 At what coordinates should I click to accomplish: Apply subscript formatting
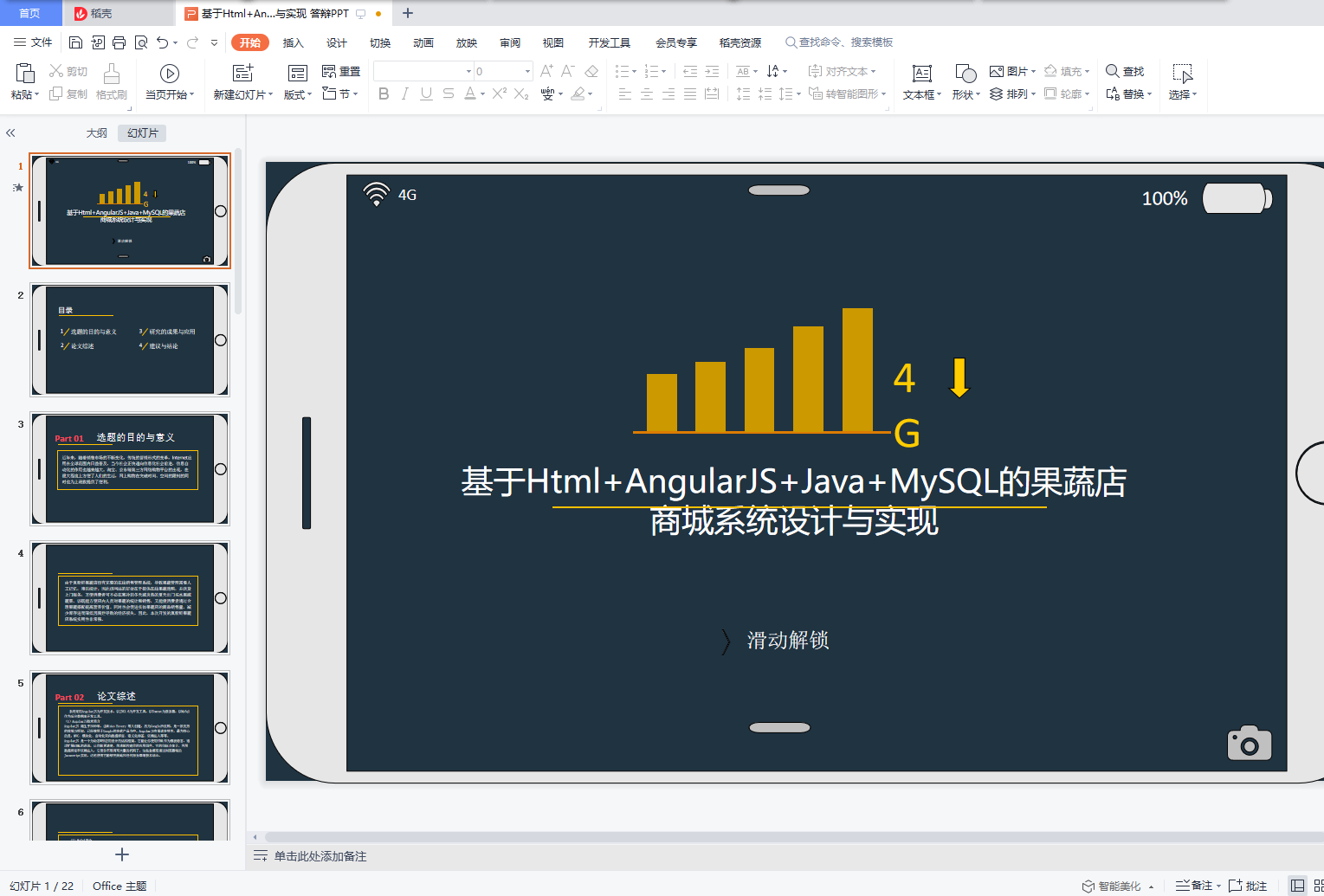pyautogui.click(x=521, y=93)
